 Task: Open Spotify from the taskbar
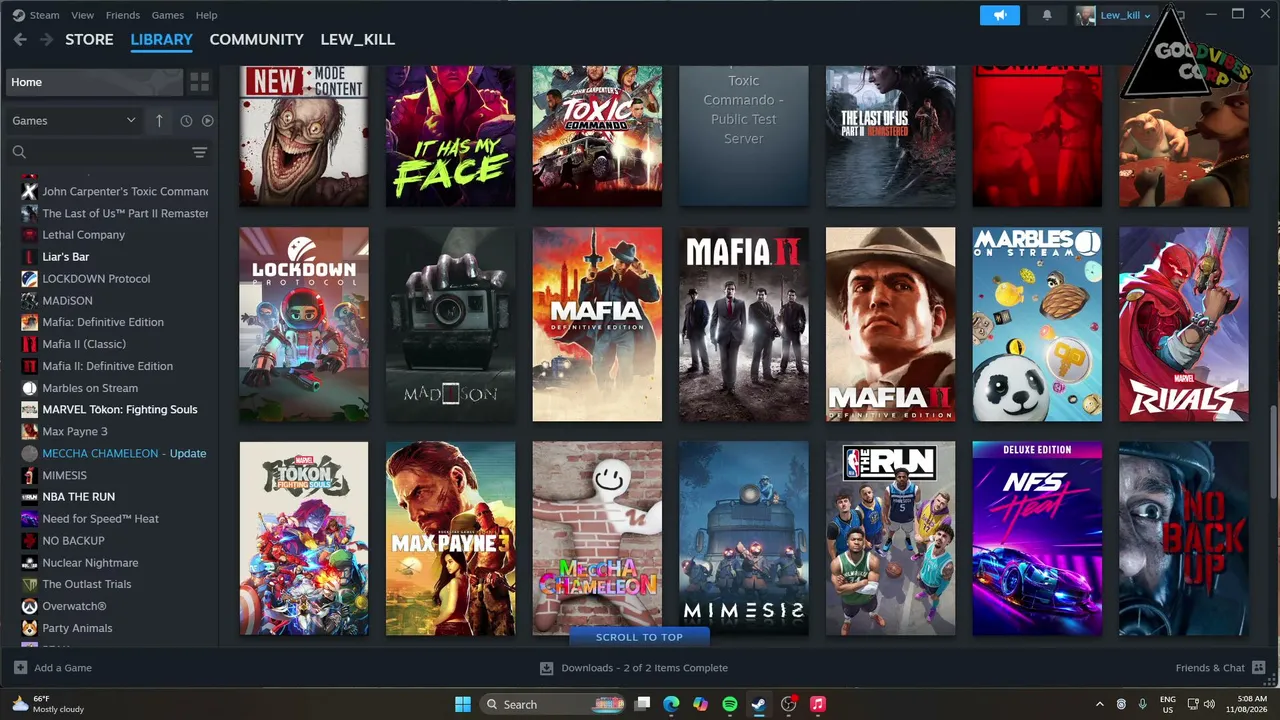[x=730, y=704]
